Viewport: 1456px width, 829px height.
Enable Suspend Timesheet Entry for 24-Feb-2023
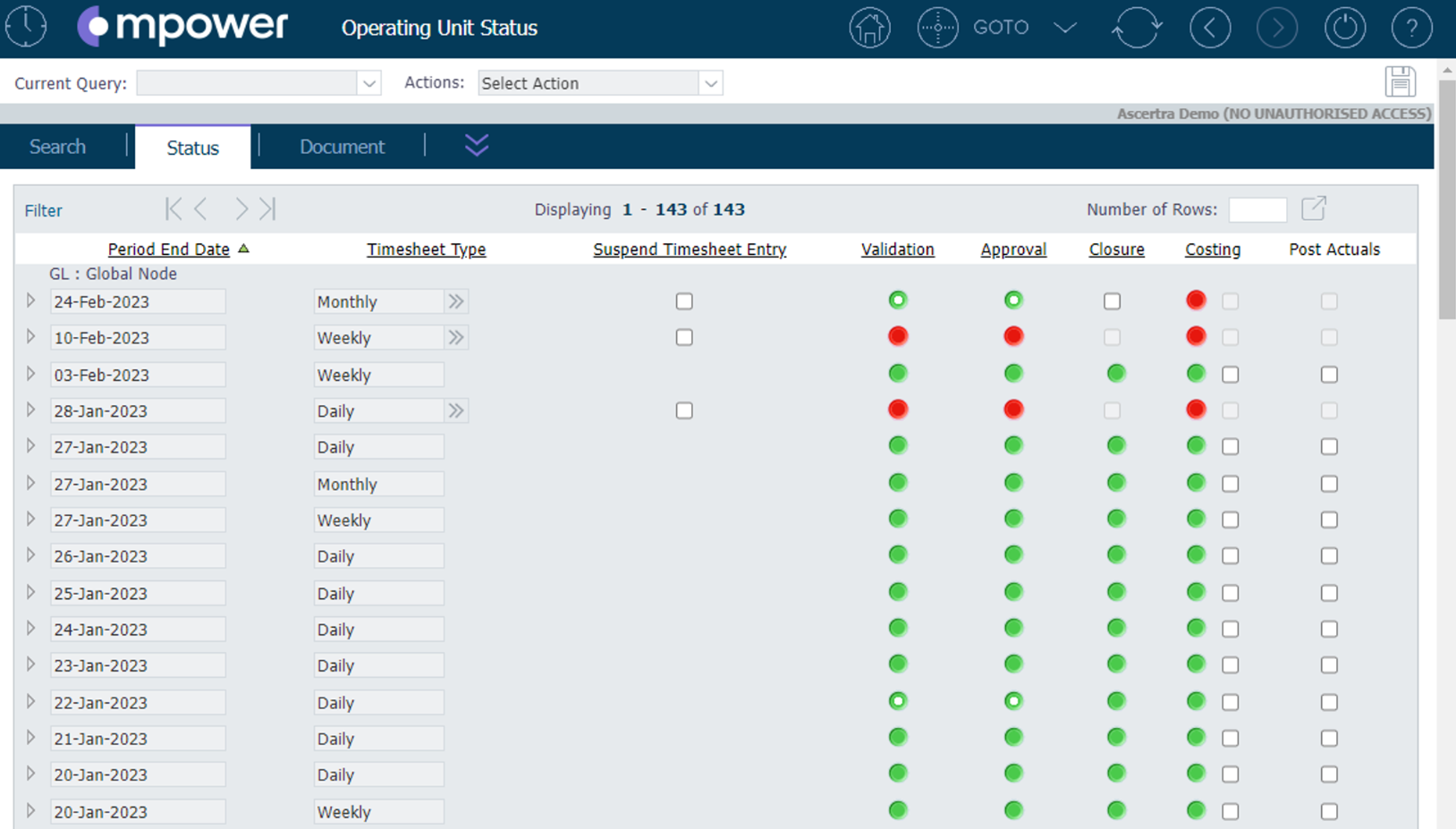click(x=684, y=301)
